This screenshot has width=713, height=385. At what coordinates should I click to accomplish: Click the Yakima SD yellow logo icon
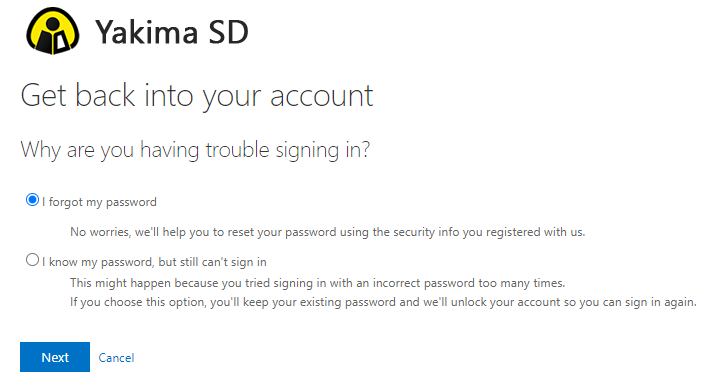(53, 31)
